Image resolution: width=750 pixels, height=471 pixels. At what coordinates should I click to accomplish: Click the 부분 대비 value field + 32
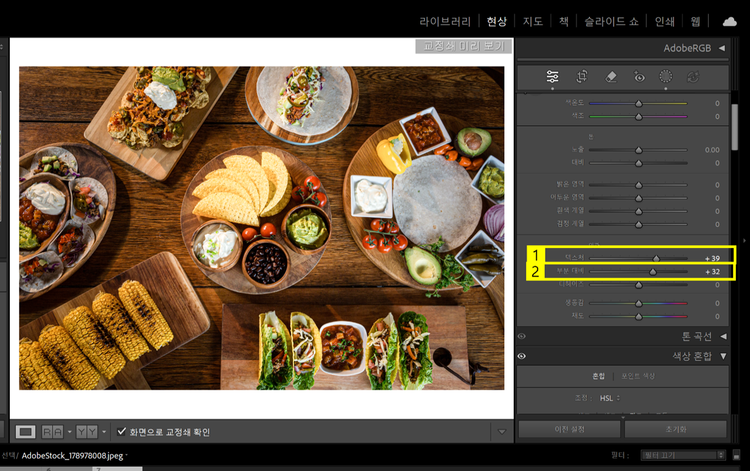tap(712, 272)
